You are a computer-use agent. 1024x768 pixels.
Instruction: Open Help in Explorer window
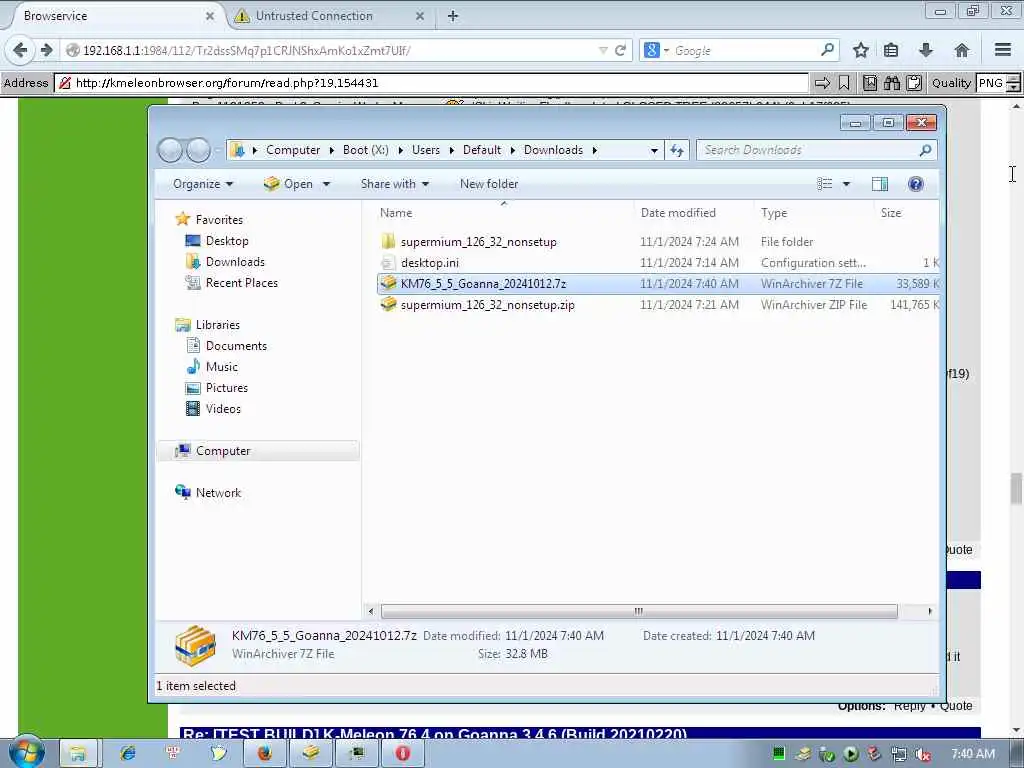916,184
